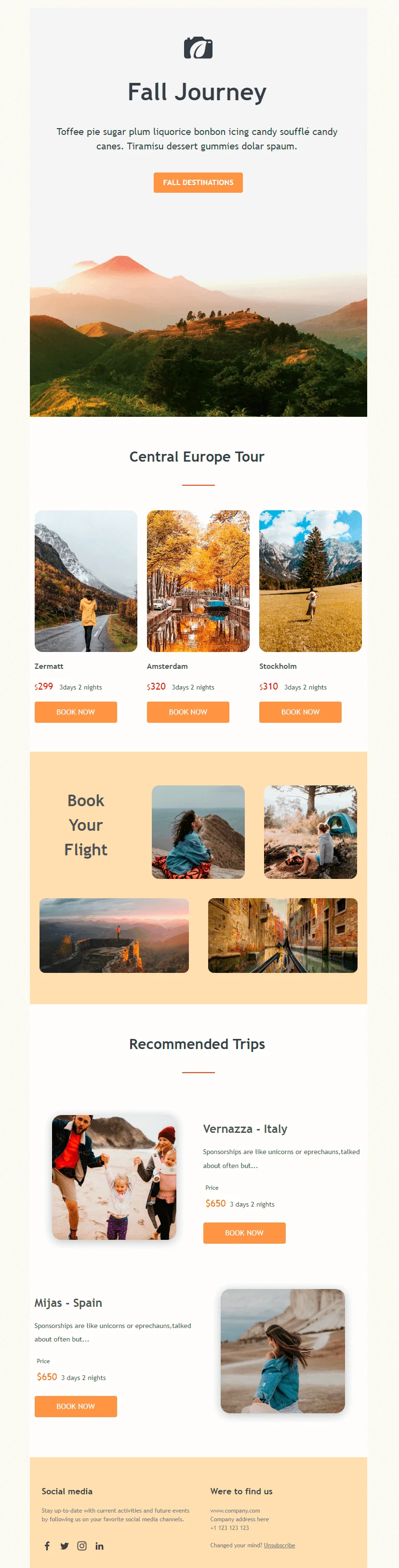
Task: Open the Twitter social icon
Action: (64, 1545)
